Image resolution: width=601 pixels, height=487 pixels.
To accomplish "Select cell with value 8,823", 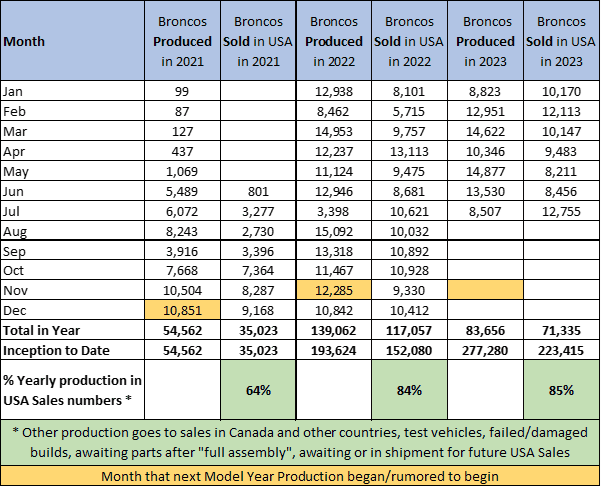I will tap(485, 91).
